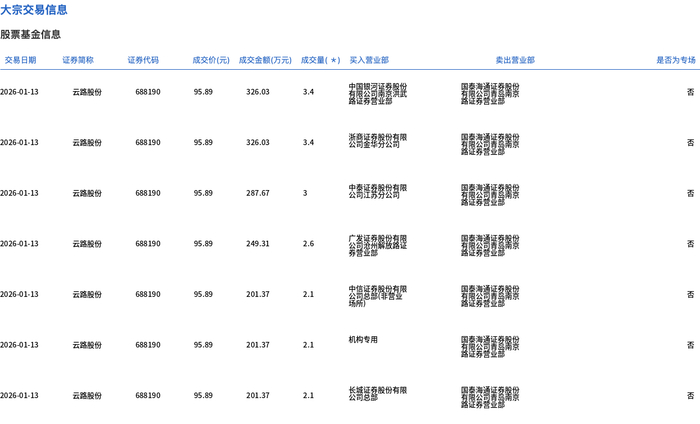Viewport: 700px width, 424px height.
Task: Click buyer 中国银河证券 南京洪武路证券营业部
Action: [x=378, y=94]
